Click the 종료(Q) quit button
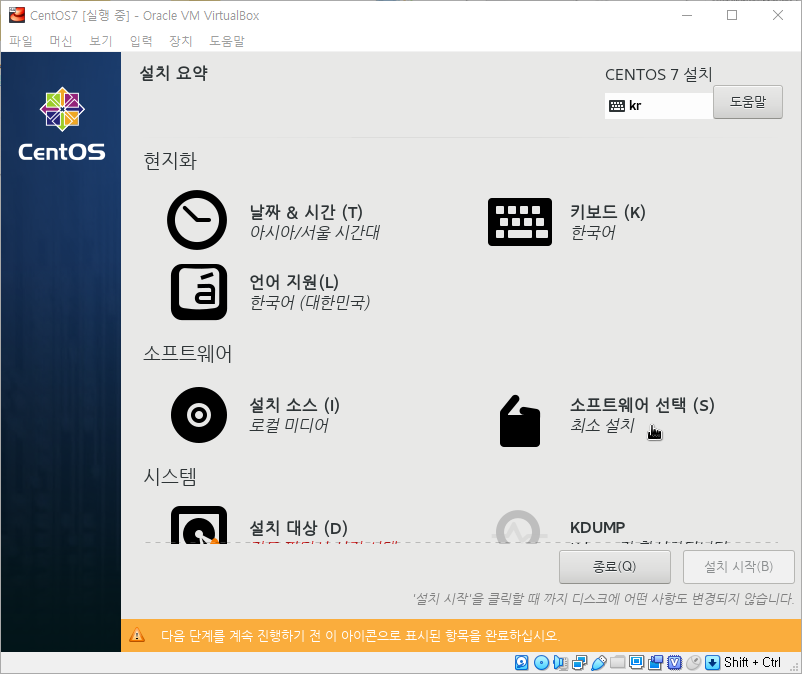Image resolution: width=802 pixels, height=674 pixels. [x=615, y=567]
